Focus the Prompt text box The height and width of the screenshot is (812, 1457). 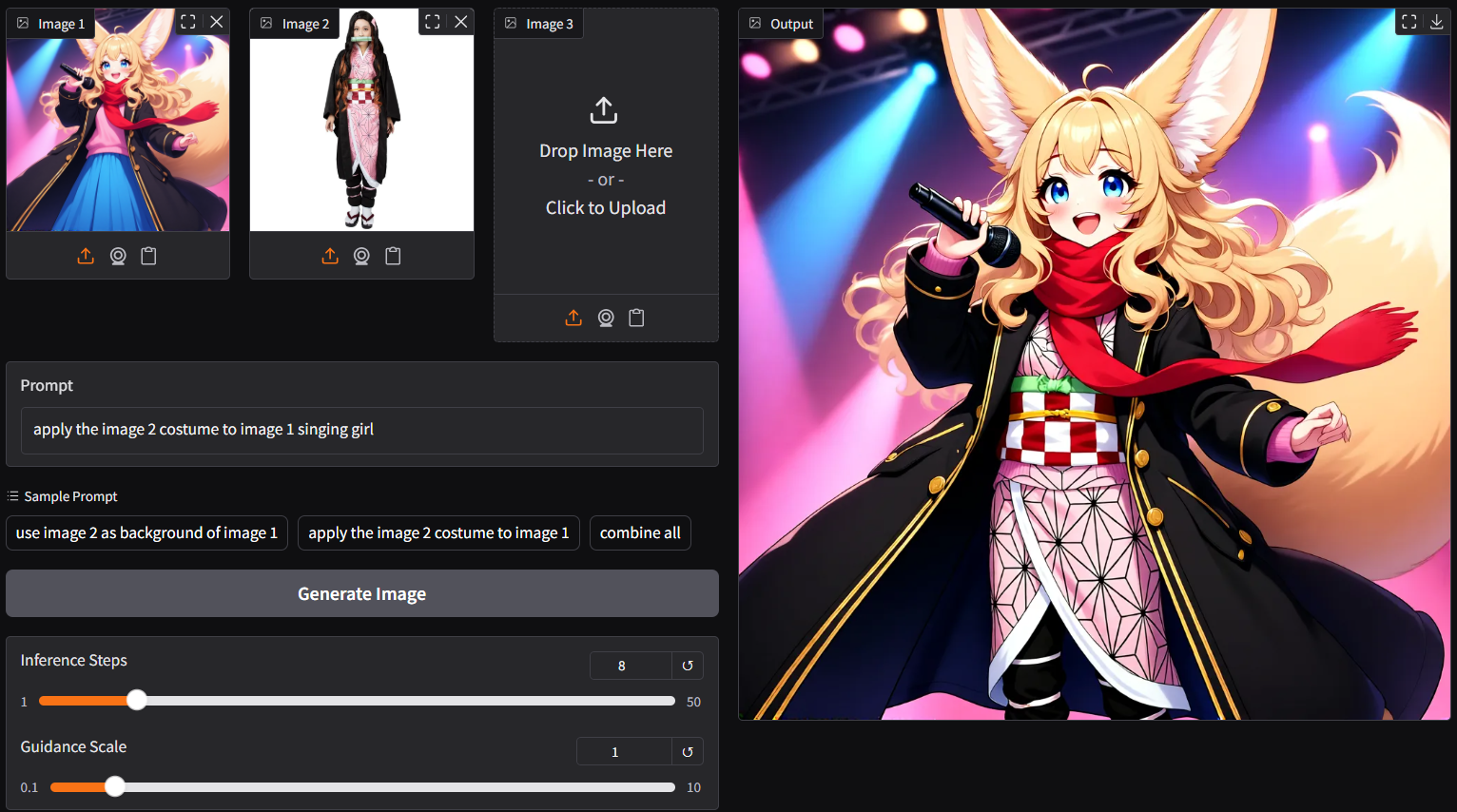click(362, 430)
